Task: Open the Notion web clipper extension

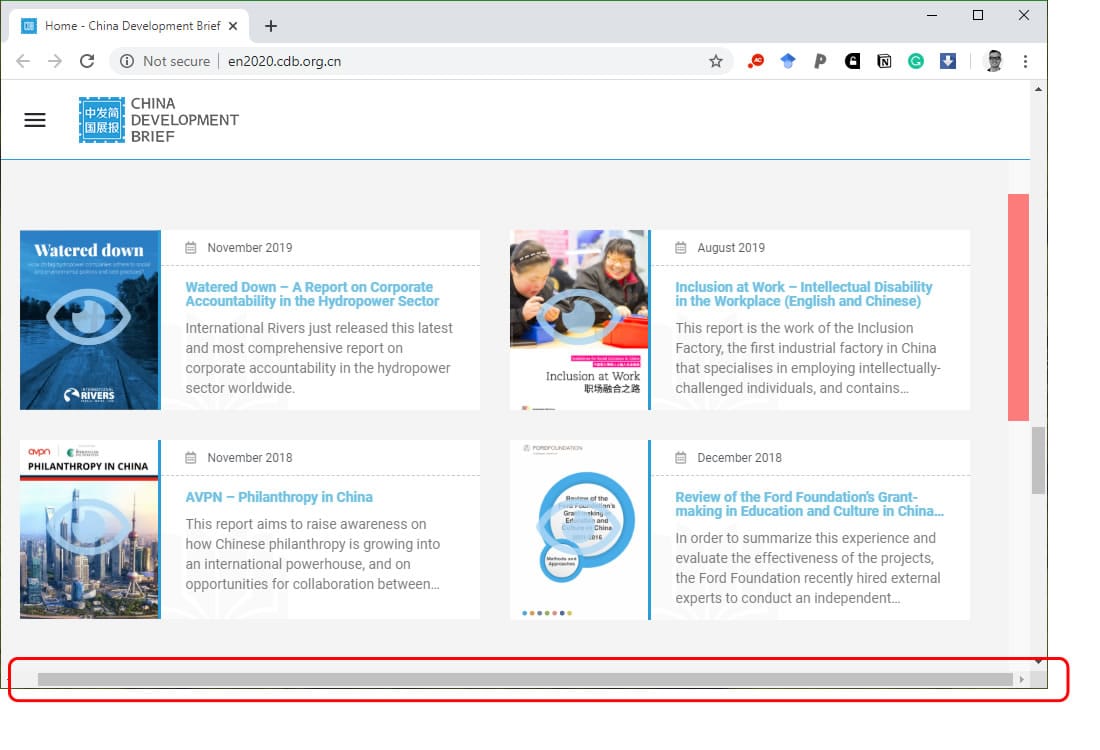Action: click(884, 61)
